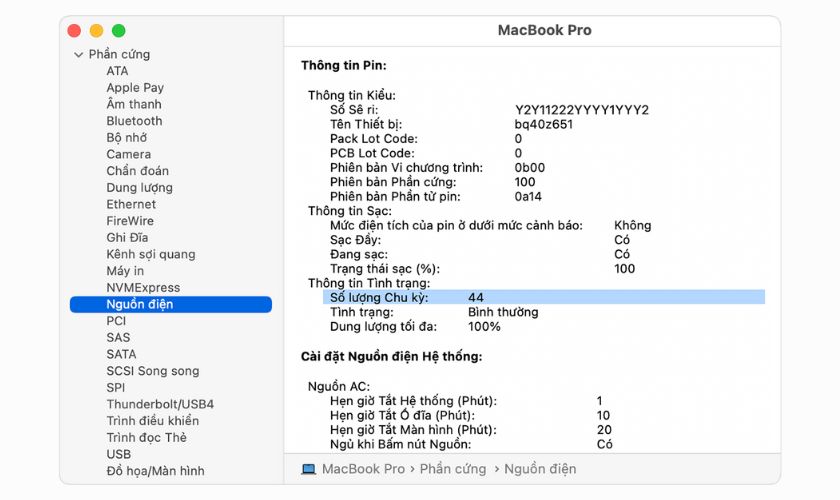840x500 pixels.
Task: Click the Thông tin Kiểu subheading
Action: point(351,95)
